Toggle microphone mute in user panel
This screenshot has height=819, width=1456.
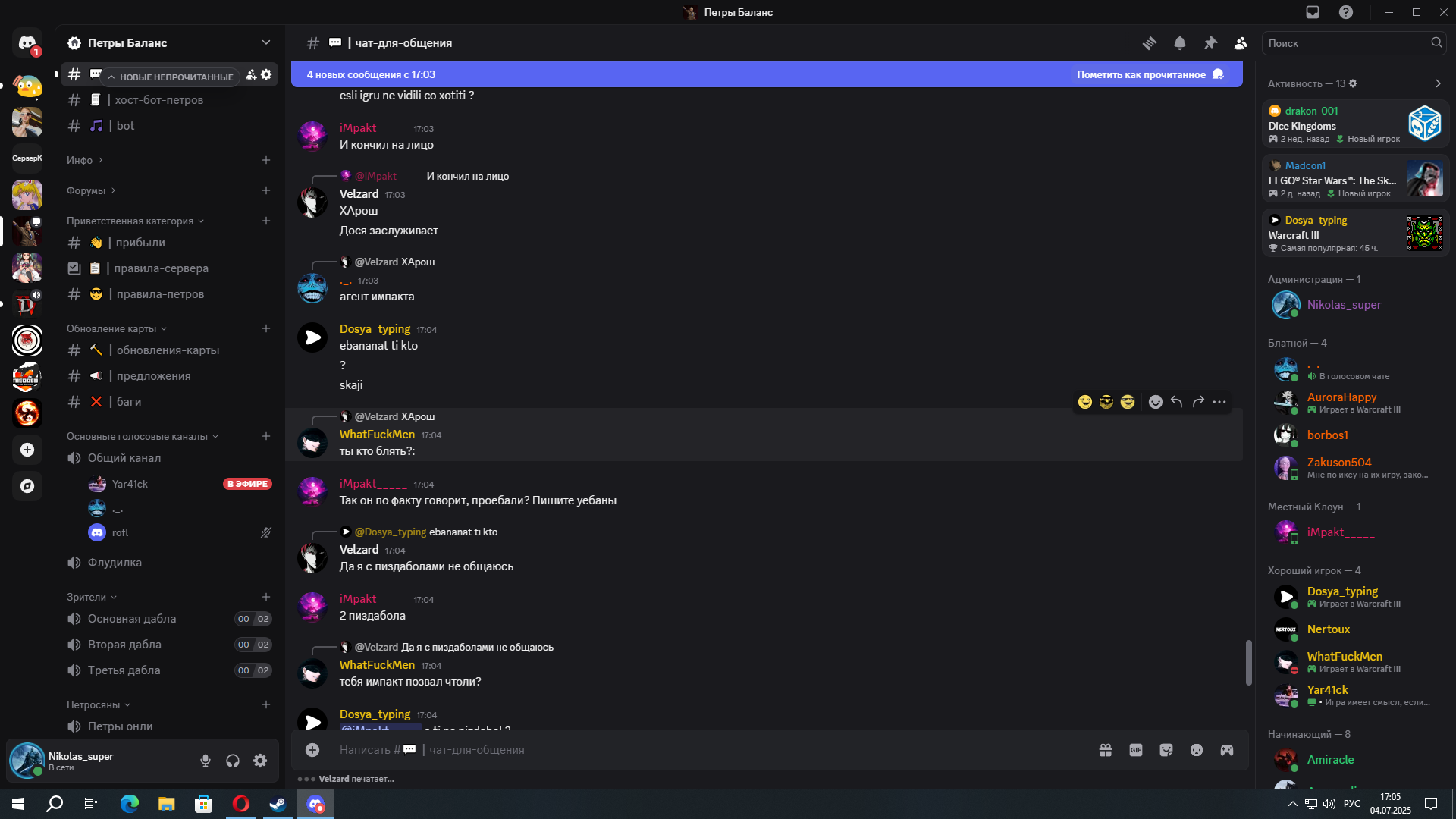[206, 761]
